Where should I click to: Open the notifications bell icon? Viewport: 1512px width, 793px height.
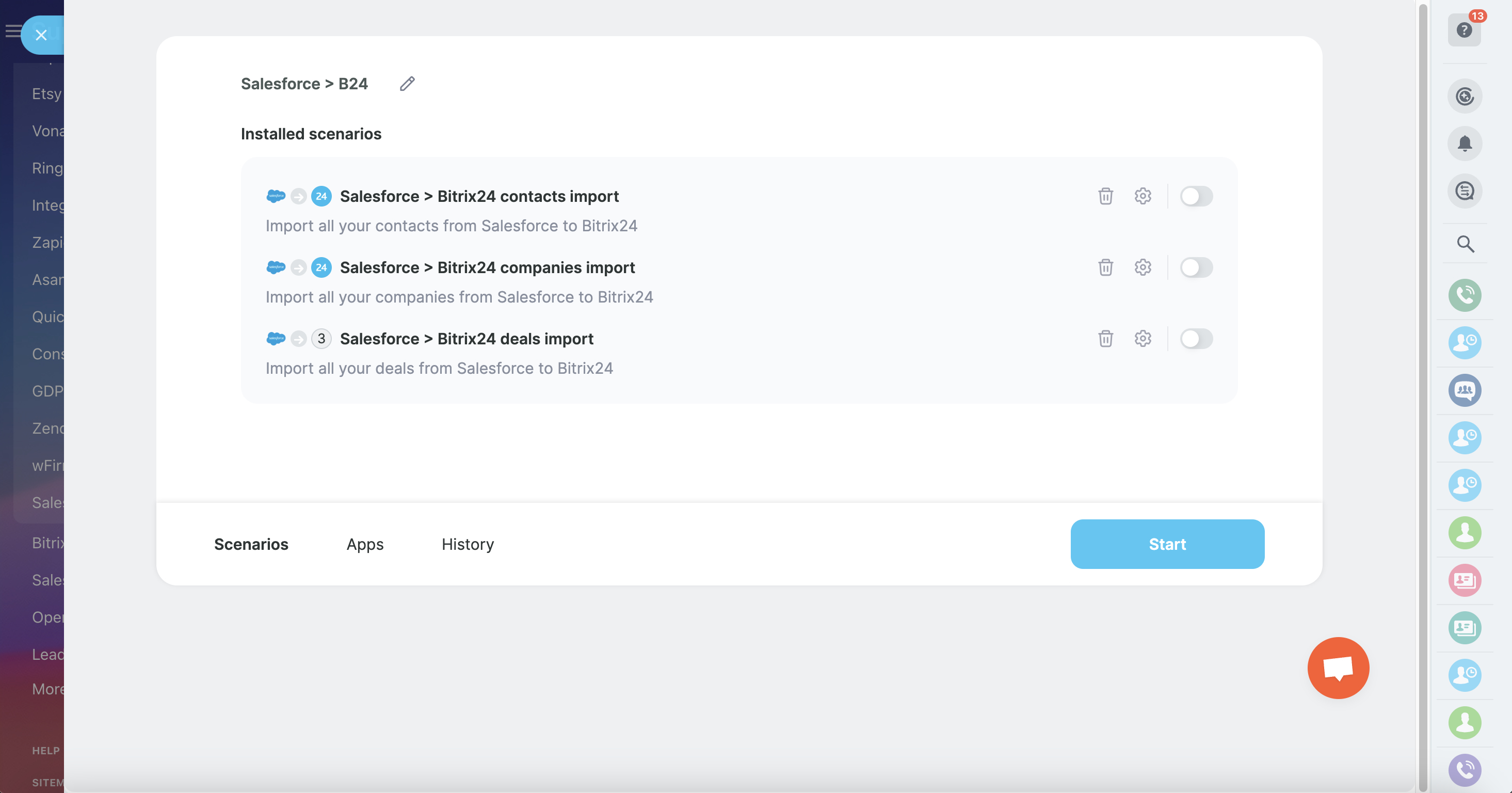click(1465, 144)
